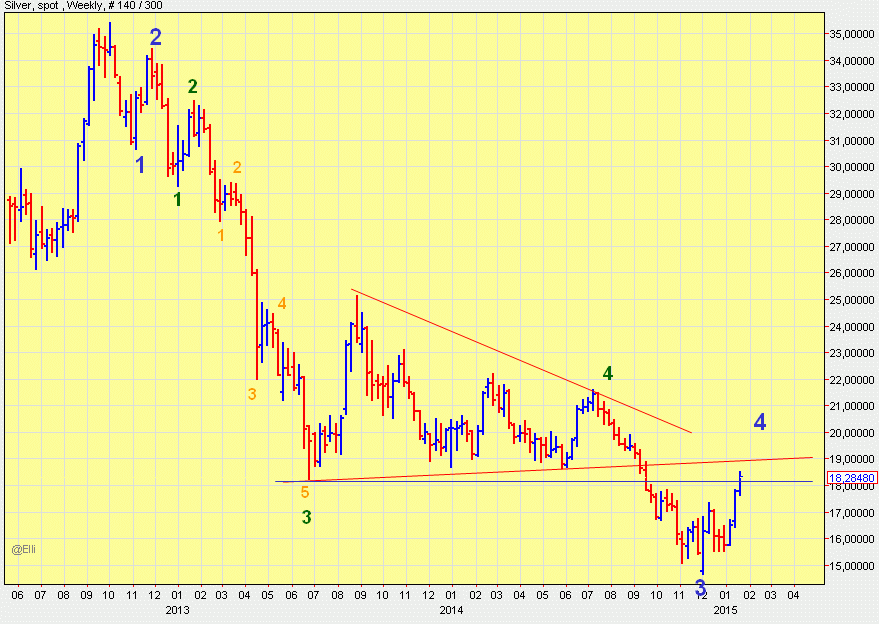
Task: Click the 35,00000 price axis label
Action: (851, 34)
